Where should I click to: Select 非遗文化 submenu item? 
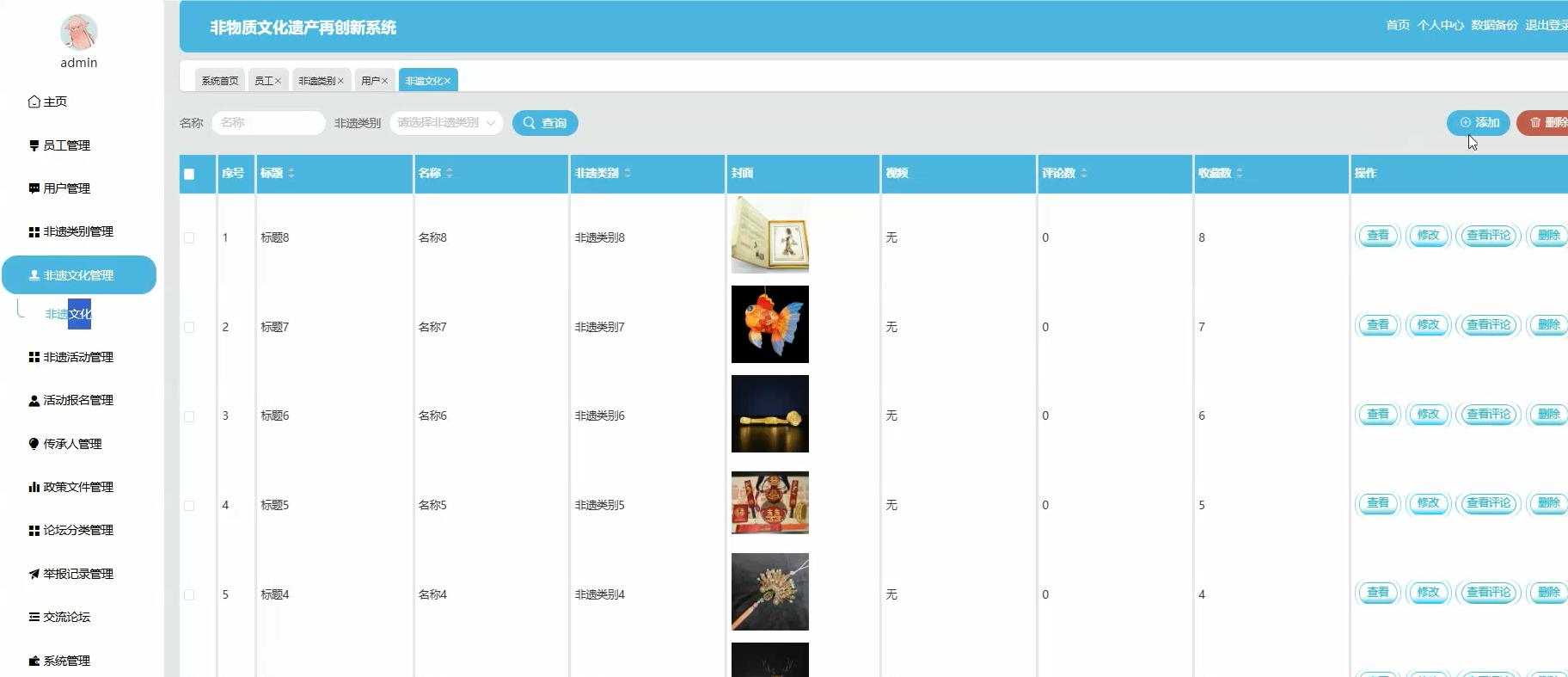(x=68, y=314)
